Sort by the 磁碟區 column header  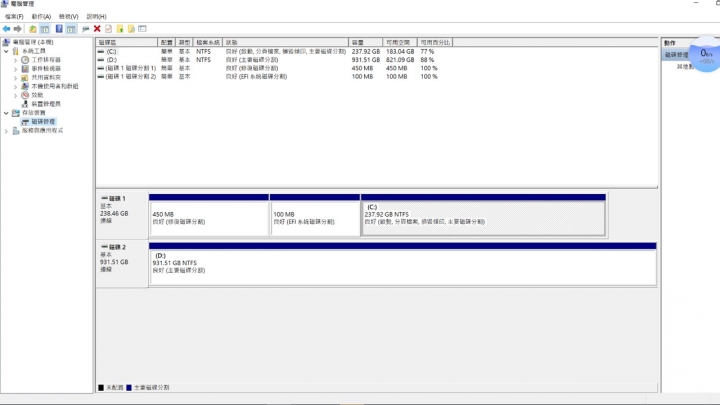click(127, 42)
